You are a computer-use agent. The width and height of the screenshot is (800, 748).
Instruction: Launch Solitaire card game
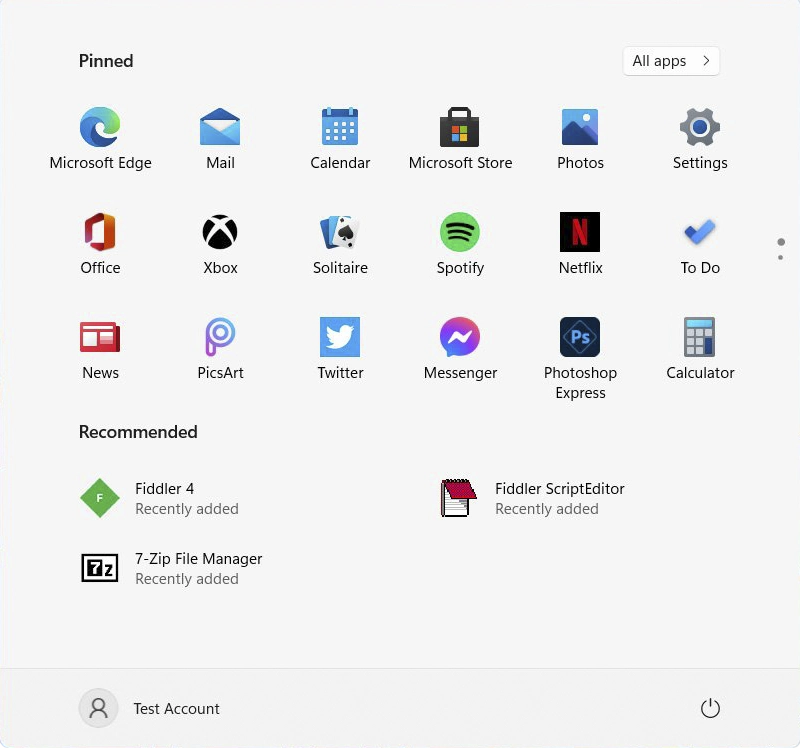pos(340,233)
